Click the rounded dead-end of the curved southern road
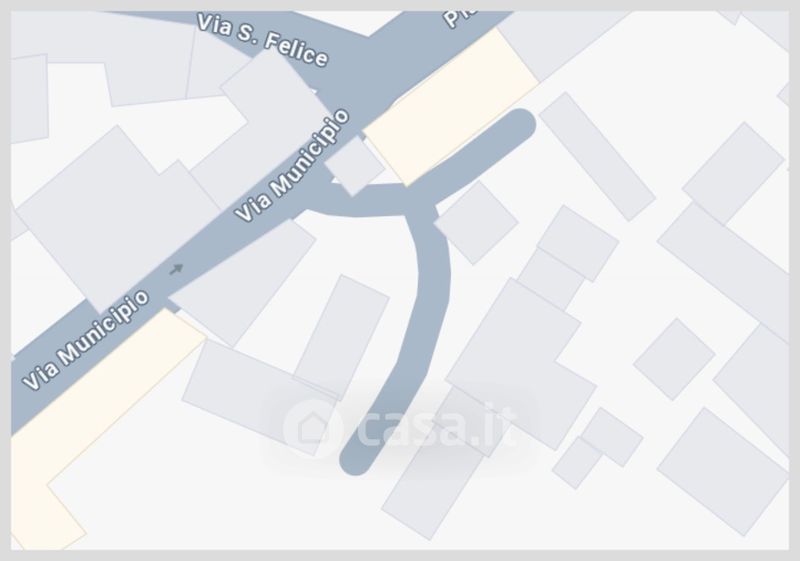Screen dimensions: 800x561 (x=356, y=456)
